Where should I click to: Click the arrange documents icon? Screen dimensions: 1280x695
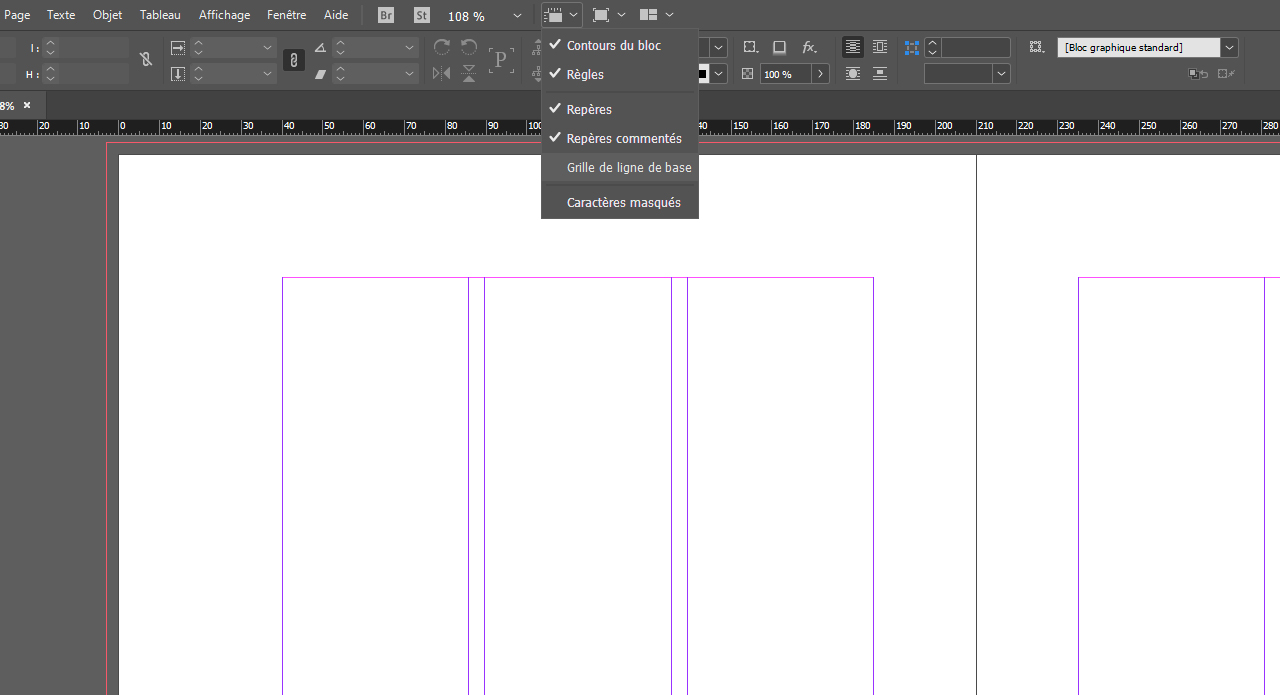(x=649, y=15)
